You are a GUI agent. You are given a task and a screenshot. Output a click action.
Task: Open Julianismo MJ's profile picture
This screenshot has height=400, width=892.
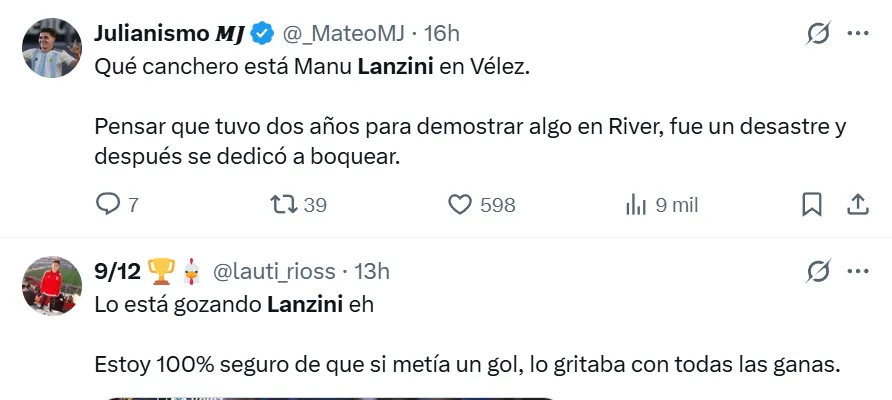pyautogui.click(x=50, y=47)
